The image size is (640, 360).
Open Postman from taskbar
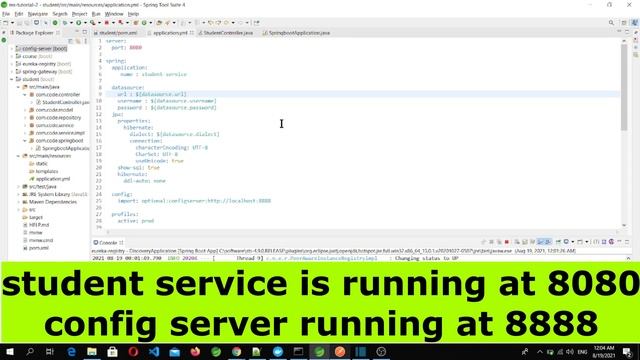pyautogui.click(x=340, y=352)
